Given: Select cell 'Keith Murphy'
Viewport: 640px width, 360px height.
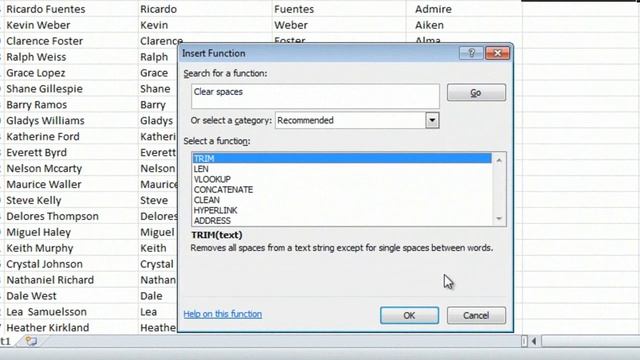Looking at the screenshot, I should (71, 248).
